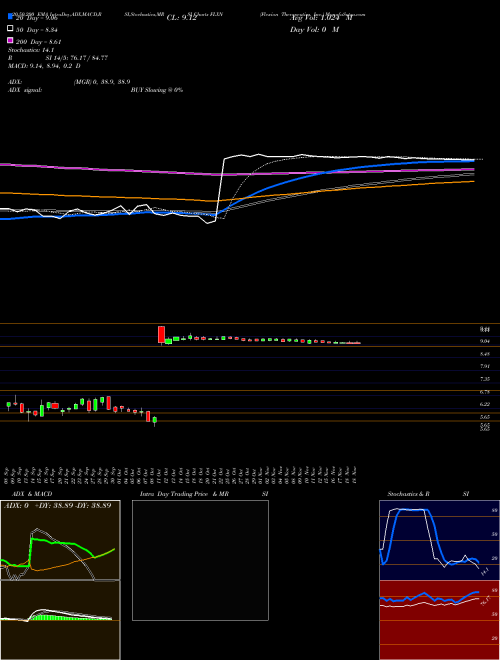Click the white 50 Day legend swatch
The image size is (500, 660).
click(x=10, y=29)
